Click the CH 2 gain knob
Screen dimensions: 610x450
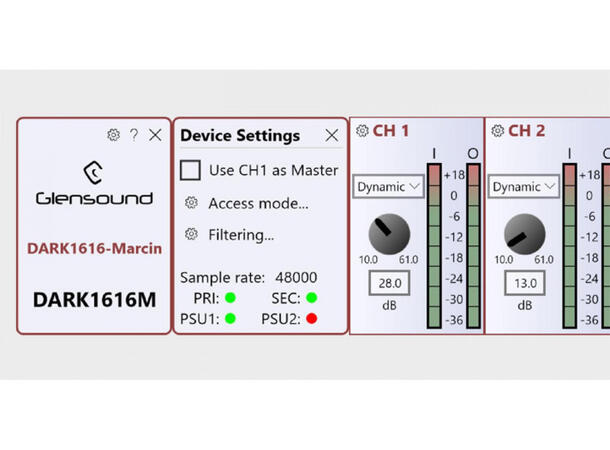tap(524, 234)
